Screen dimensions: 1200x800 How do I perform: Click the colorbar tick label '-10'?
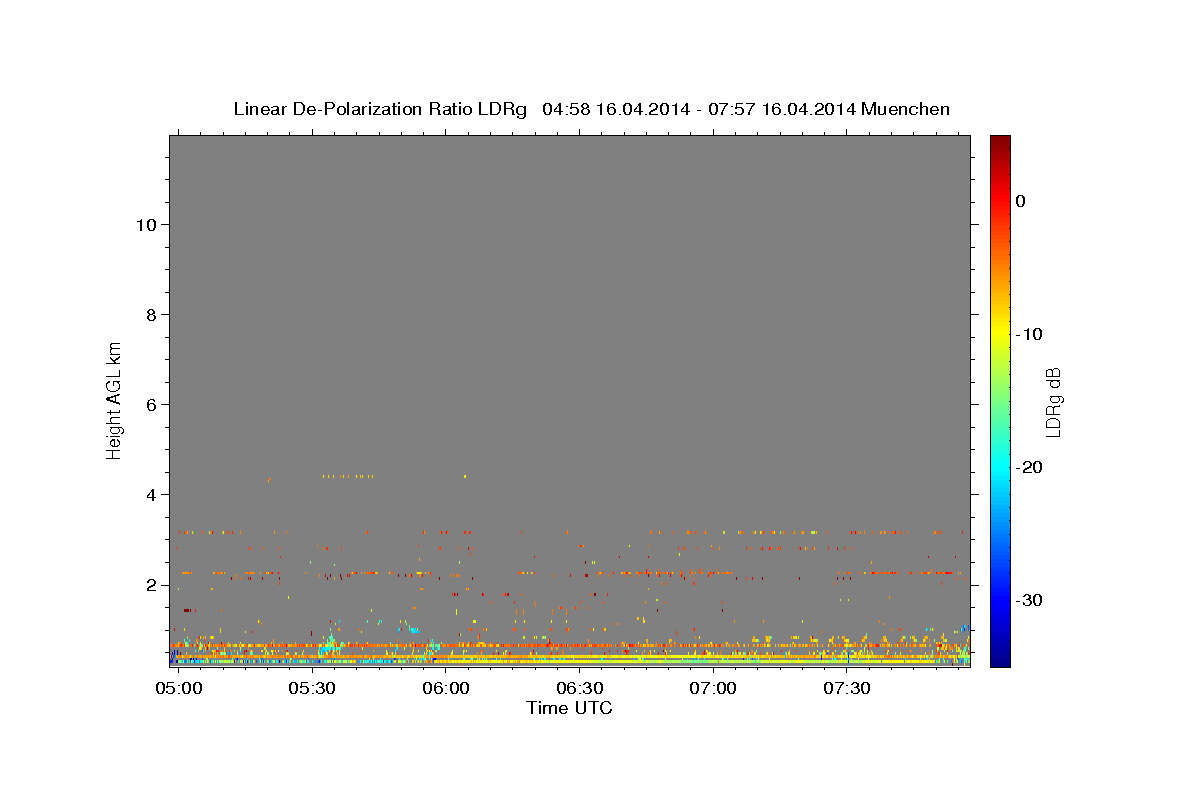[1029, 334]
